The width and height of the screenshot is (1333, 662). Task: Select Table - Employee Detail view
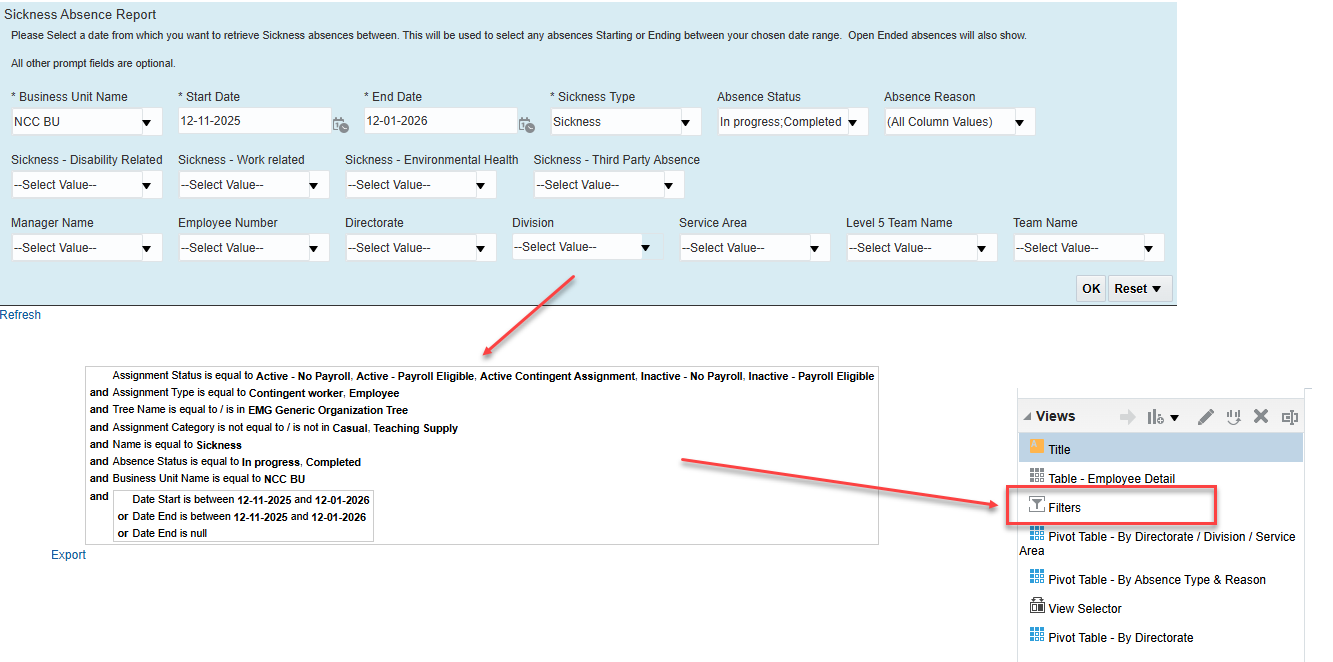(x=1111, y=478)
